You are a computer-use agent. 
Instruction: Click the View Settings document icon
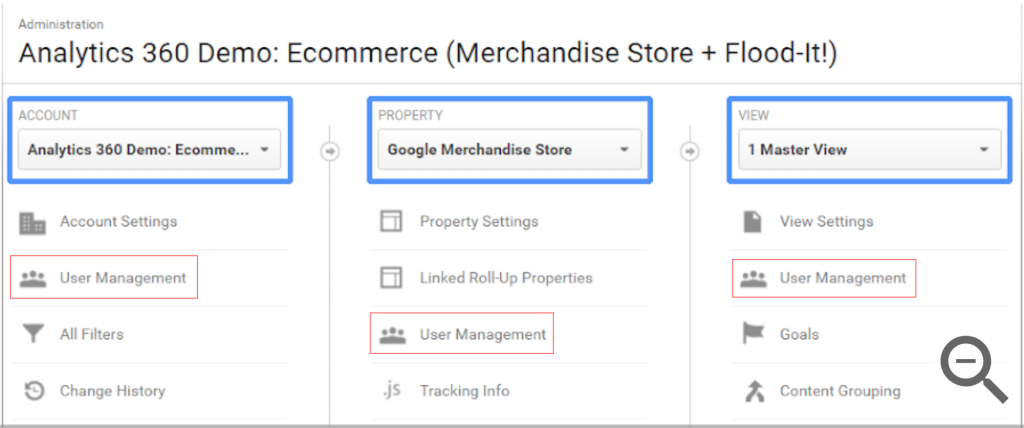753,222
